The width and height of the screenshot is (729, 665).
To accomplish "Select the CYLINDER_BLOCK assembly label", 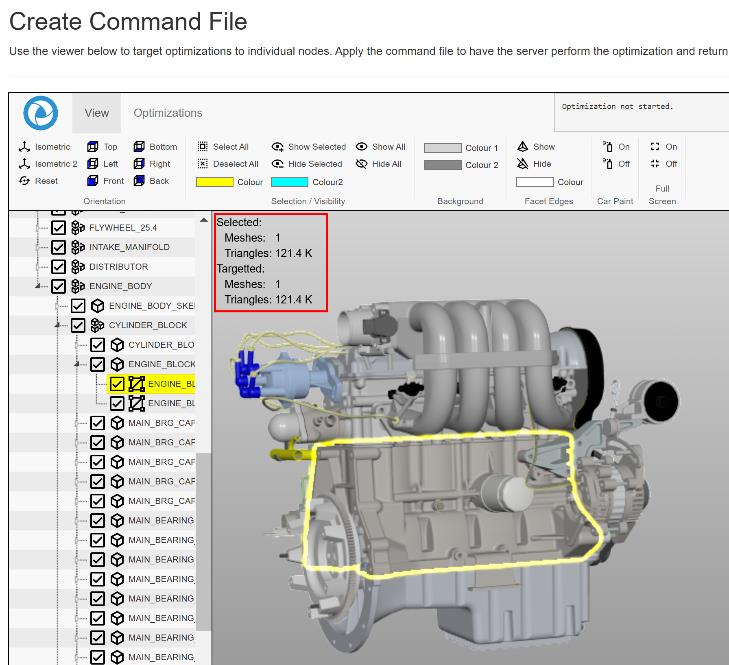I will pos(148,326).
